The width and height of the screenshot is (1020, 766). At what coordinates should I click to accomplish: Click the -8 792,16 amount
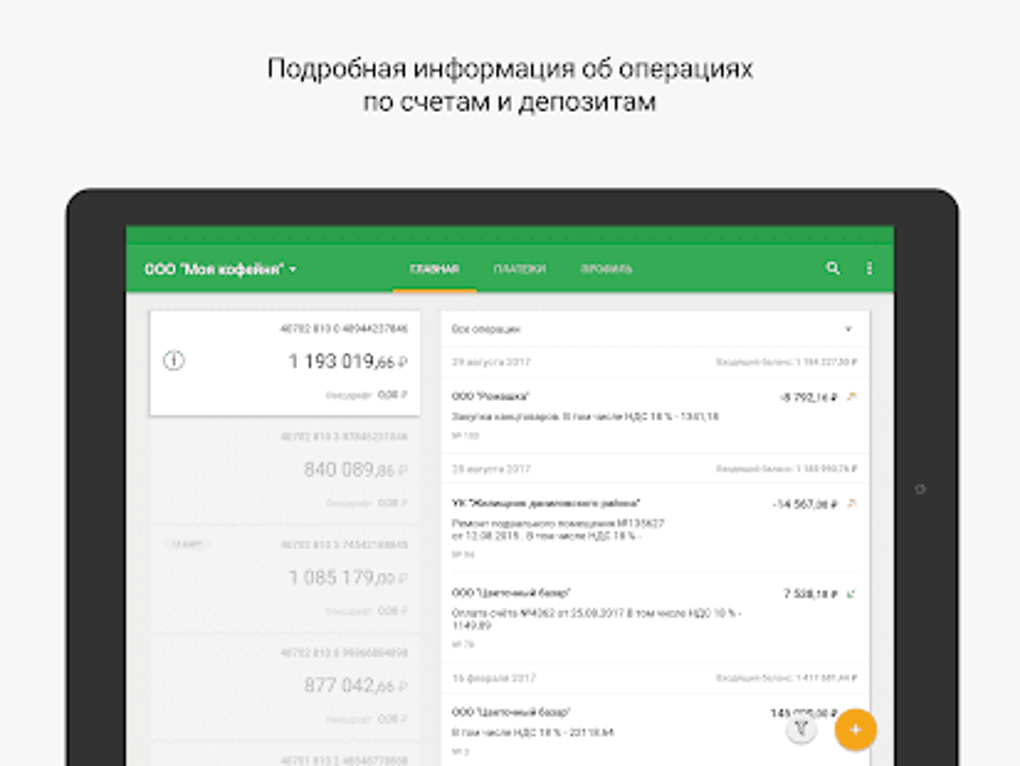coord(808,397)
